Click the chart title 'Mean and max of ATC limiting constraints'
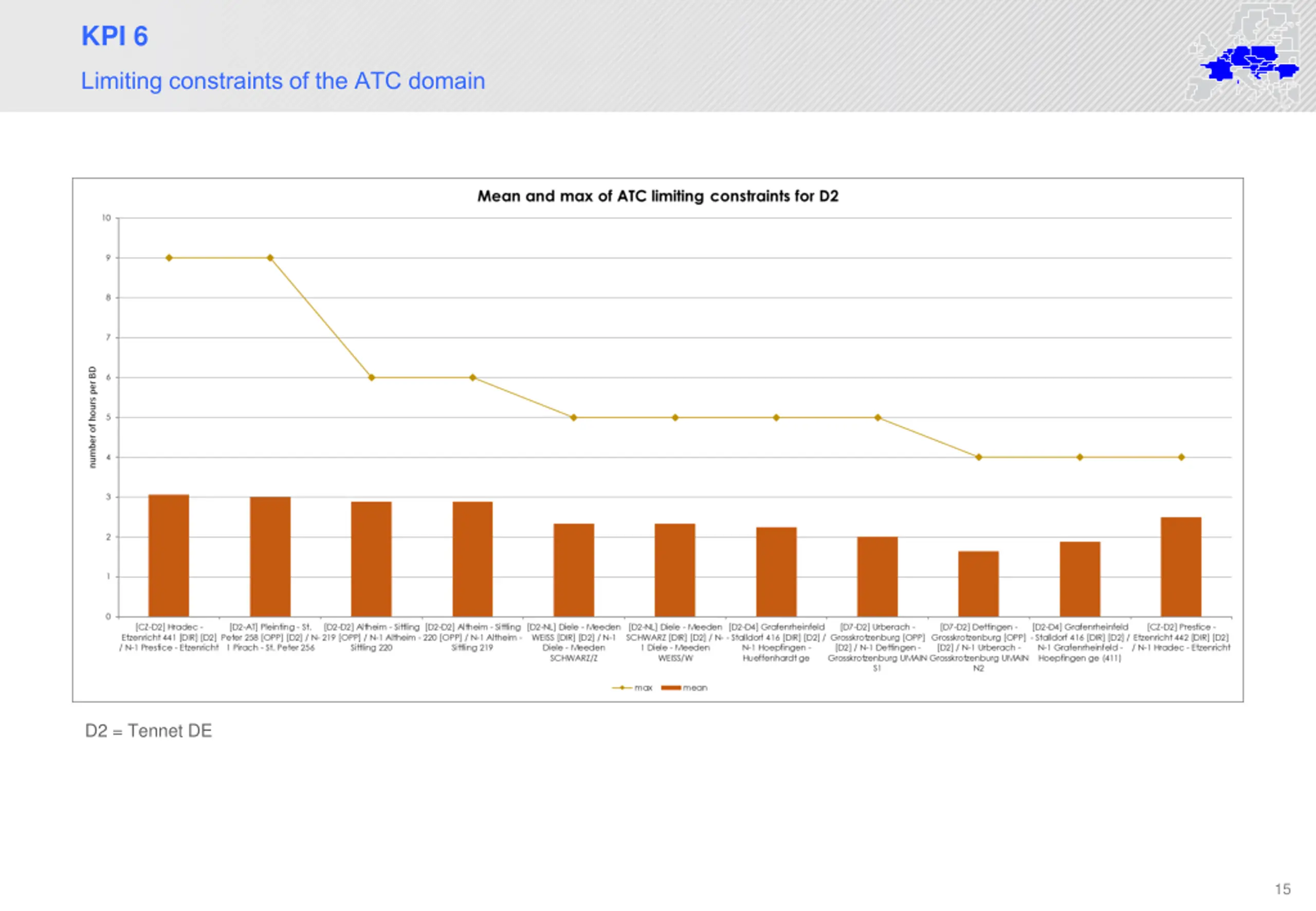Image resolution: width=1316 pixels, height=911 pixels. [657, 196]
